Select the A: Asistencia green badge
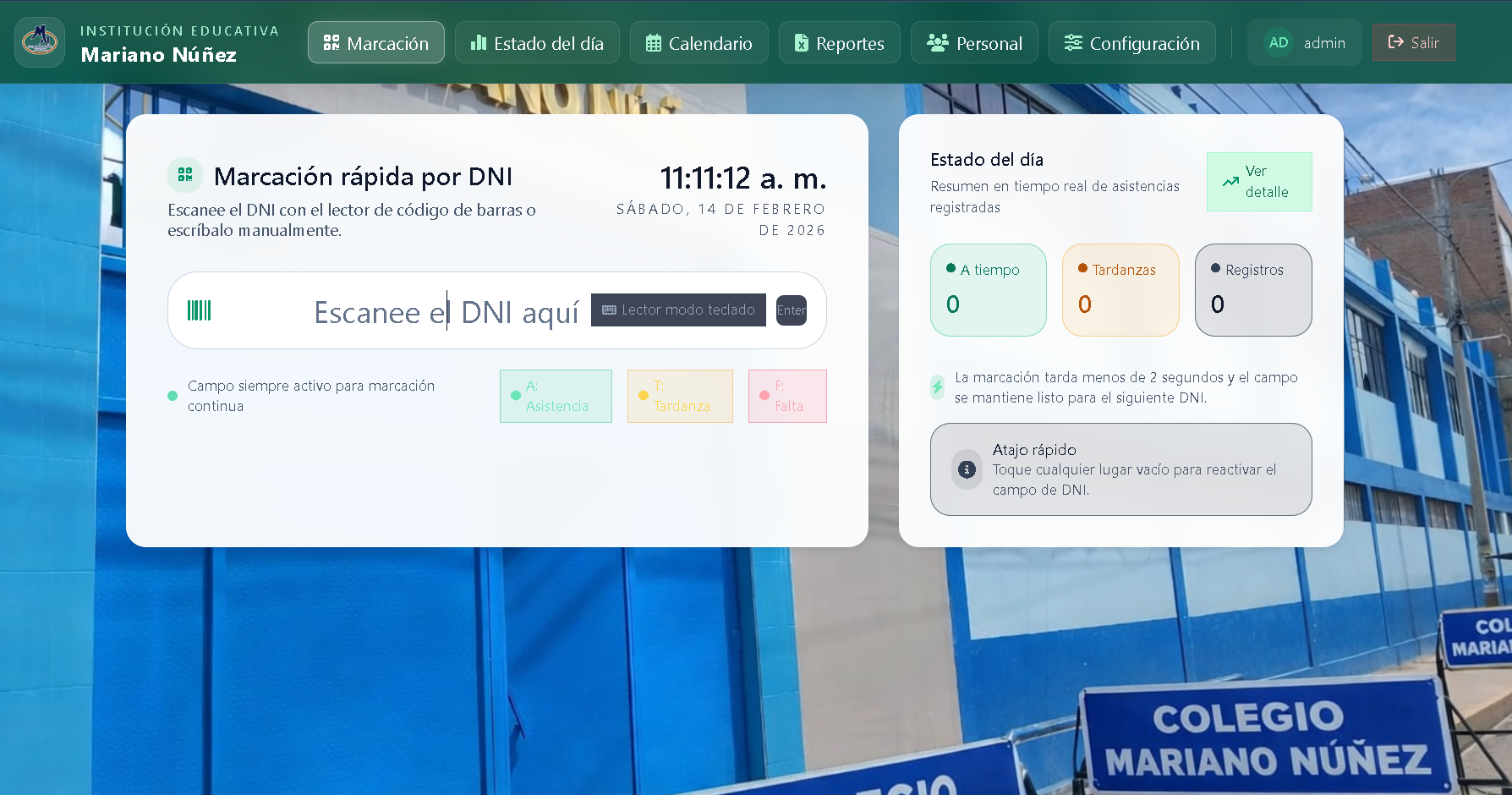1512x795 pixels. (x=556, y=396)
